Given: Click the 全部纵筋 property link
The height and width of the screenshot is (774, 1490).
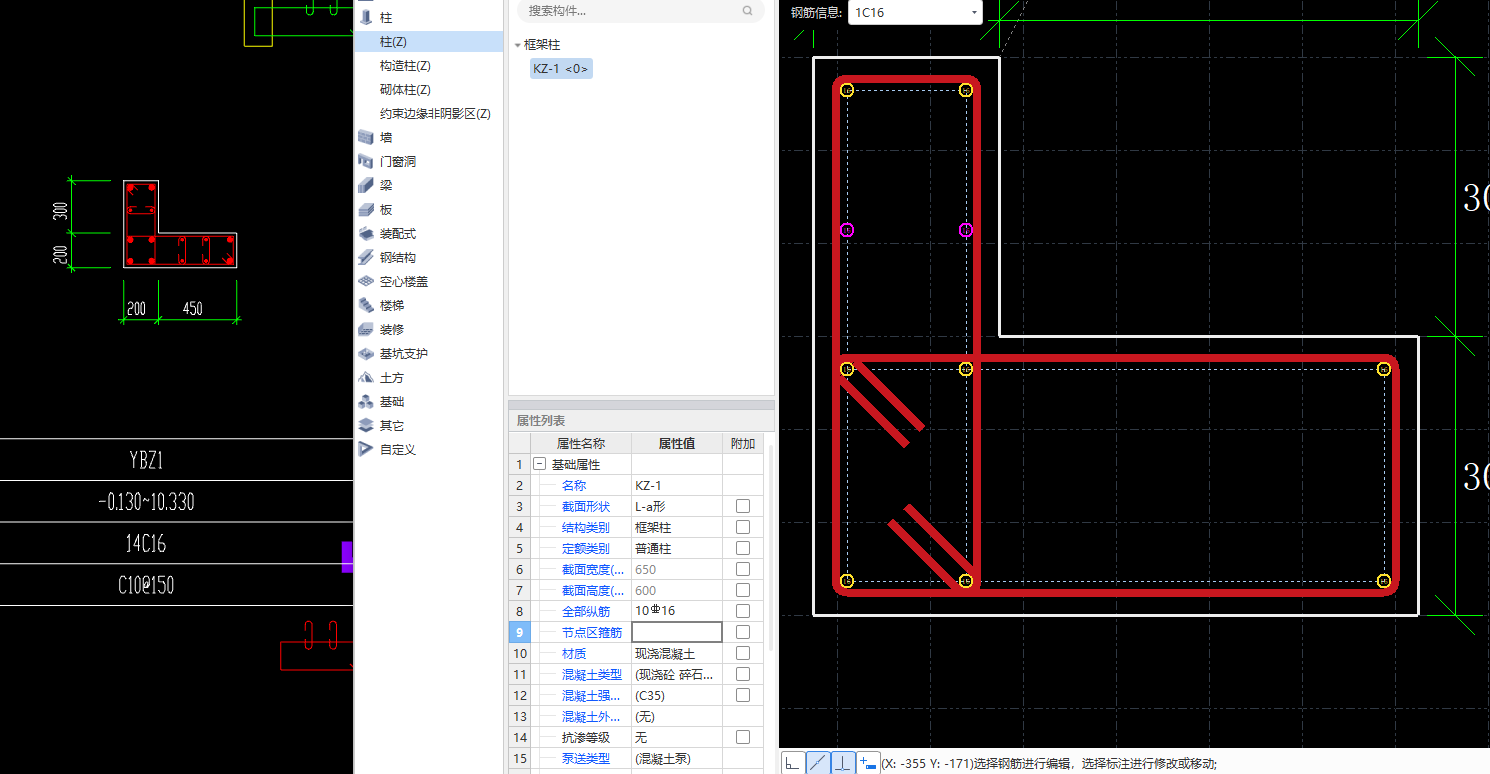Looking at the screenshot, I should click(x=585, y=611).
